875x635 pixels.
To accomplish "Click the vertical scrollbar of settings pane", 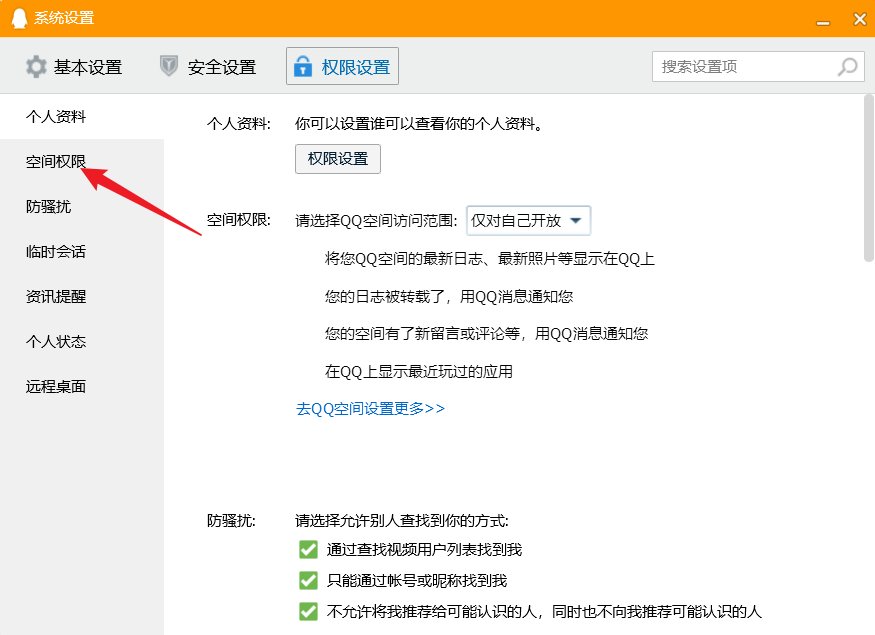I will click(x=868, y=177).
